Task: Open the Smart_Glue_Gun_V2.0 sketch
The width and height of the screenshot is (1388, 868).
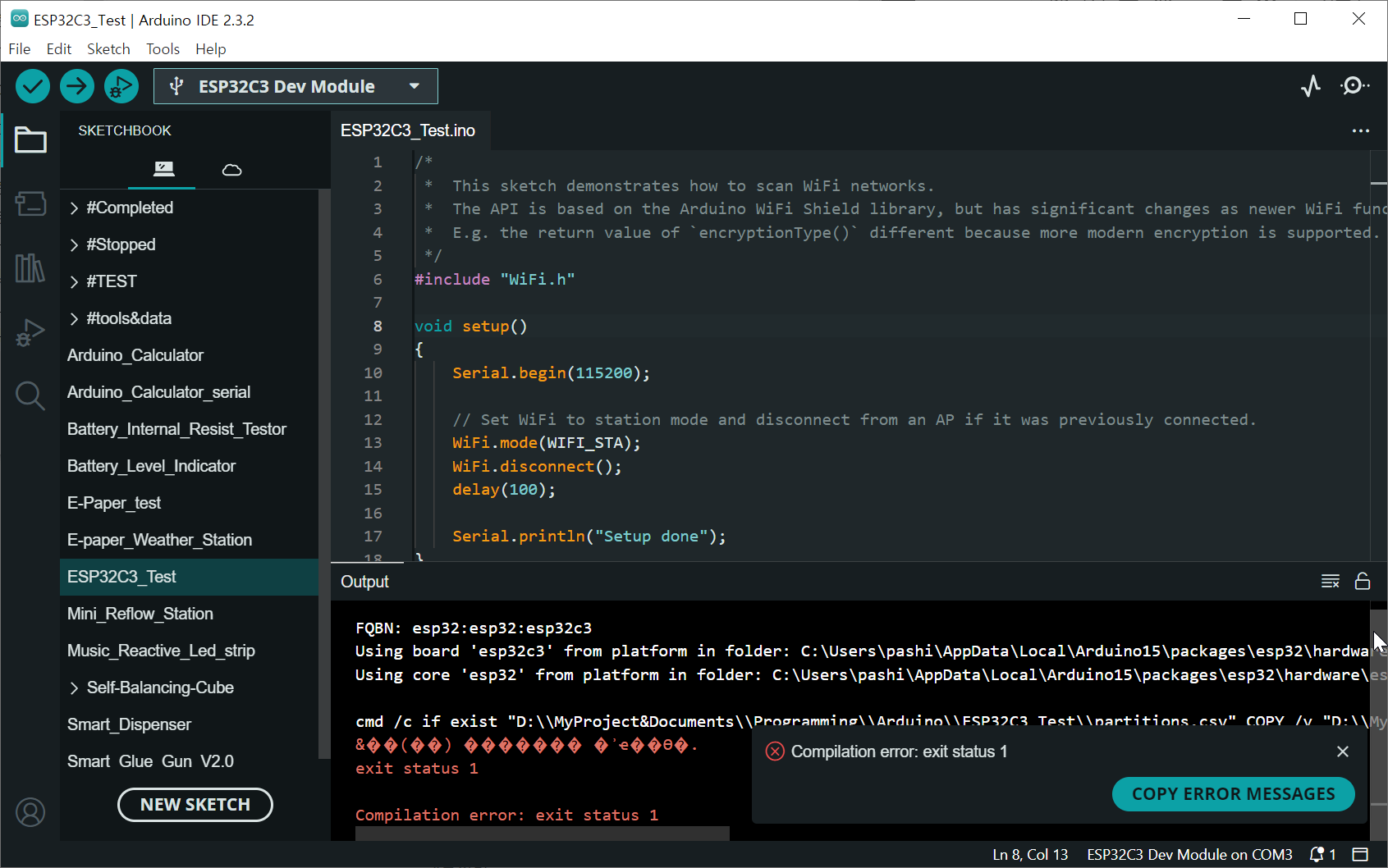Action: (x=189, y=761)
